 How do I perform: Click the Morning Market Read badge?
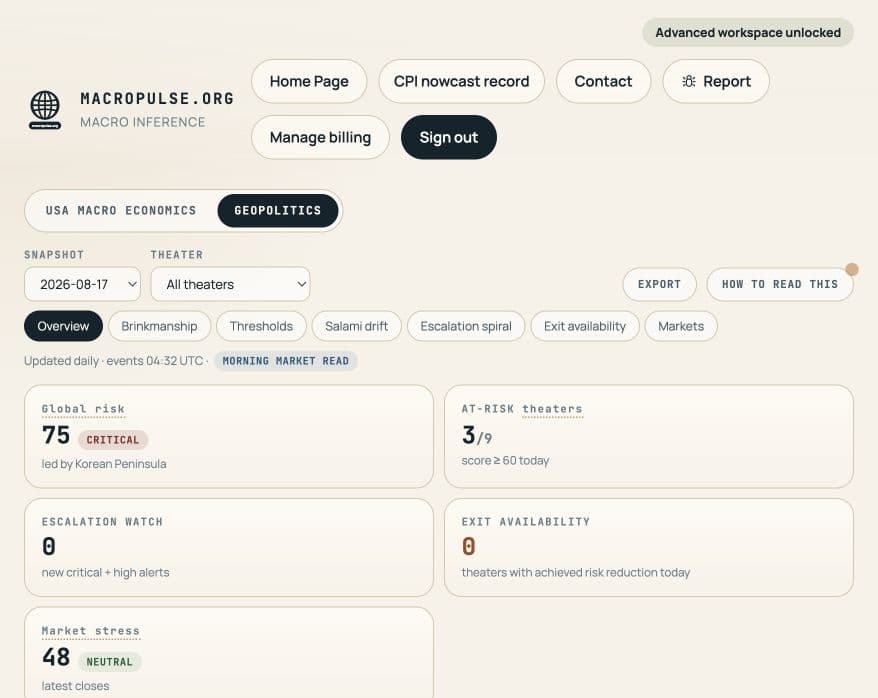coord(286,361)
